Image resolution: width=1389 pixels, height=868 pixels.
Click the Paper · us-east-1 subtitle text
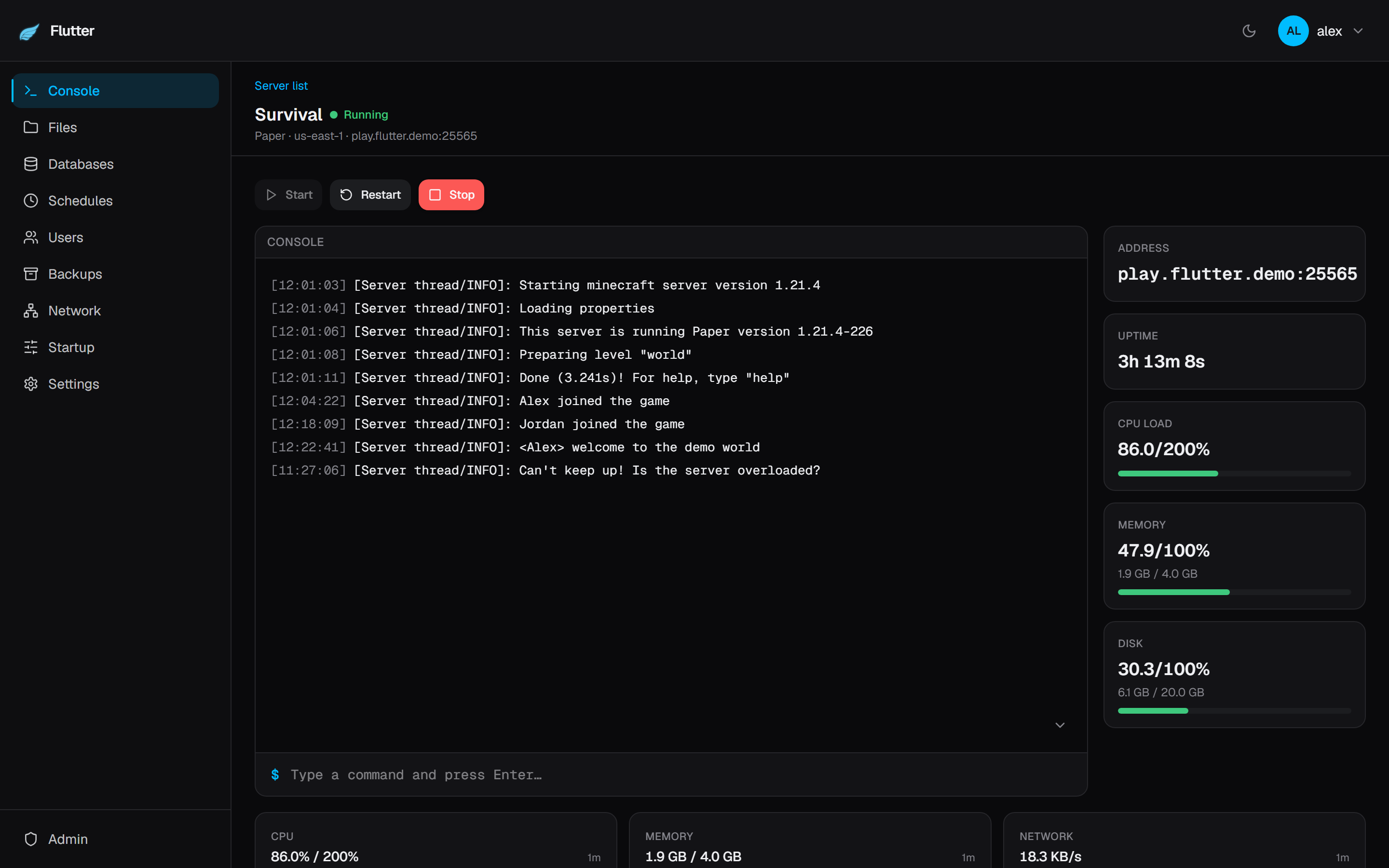366,136
